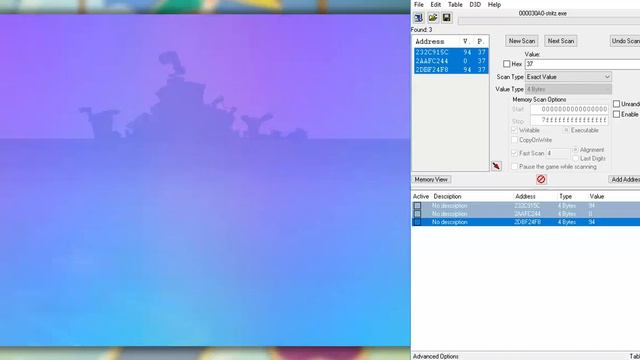
Task: Toggle the Enable speedhack checkbox
Action: tap(616, 114)
